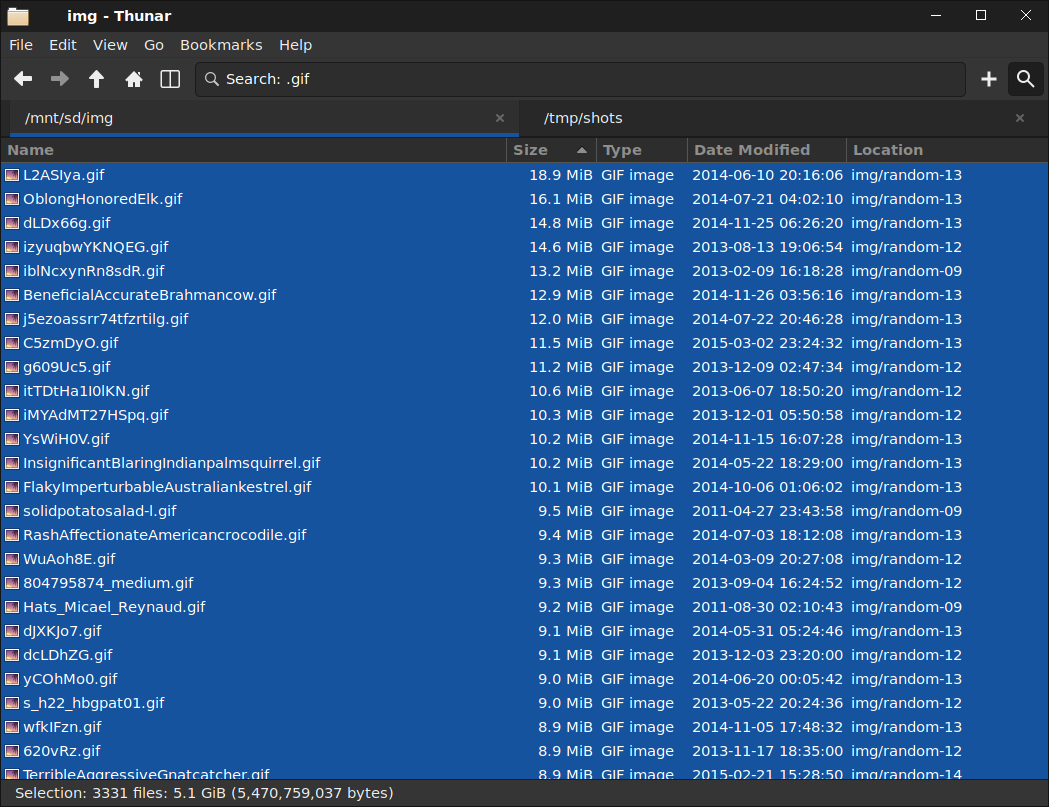Click the search magnifier toolbar button
The image size is (1049, 807).
[x=1026, y=79]
